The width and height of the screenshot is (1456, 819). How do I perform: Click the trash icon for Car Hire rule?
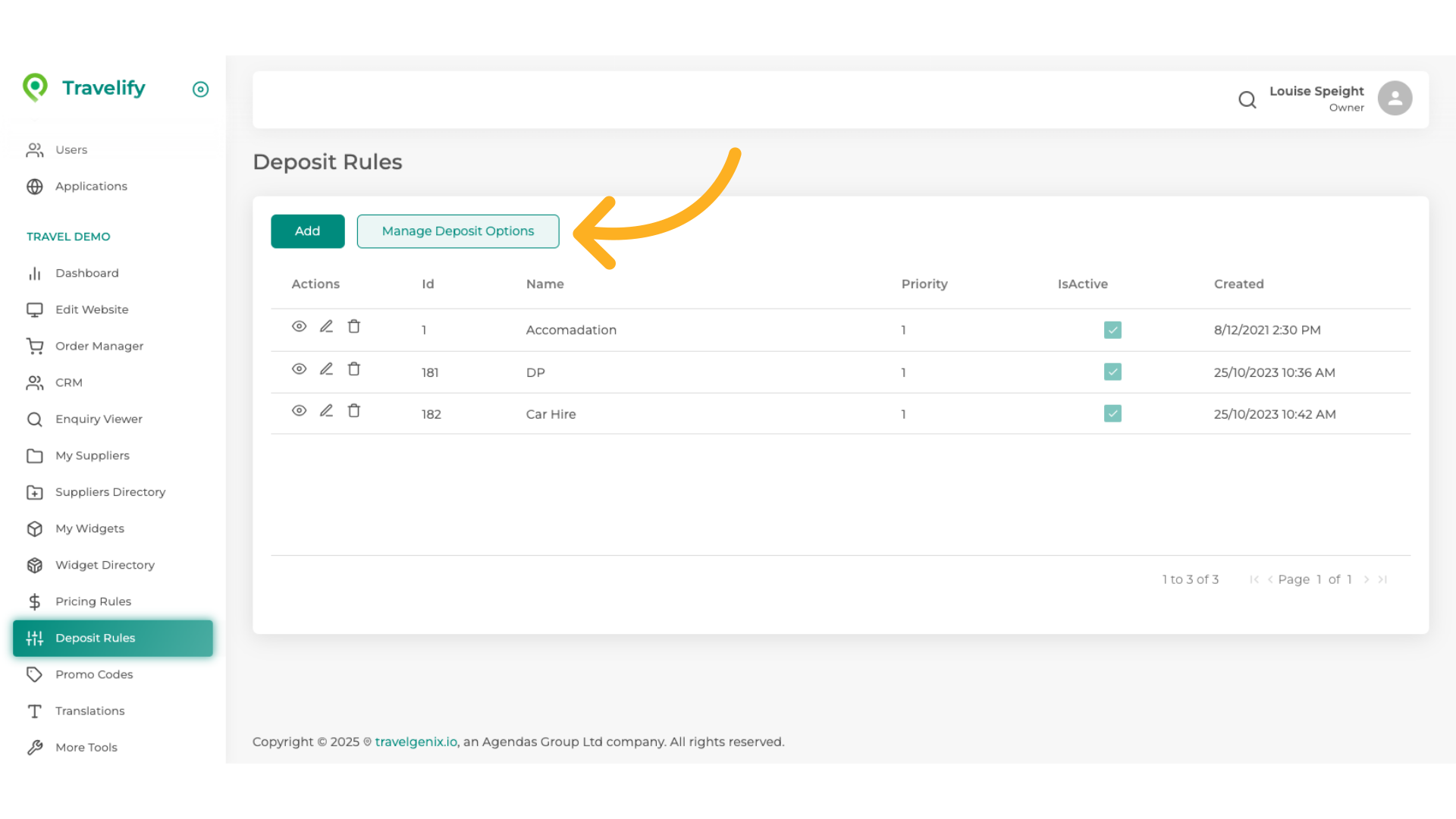353,410
